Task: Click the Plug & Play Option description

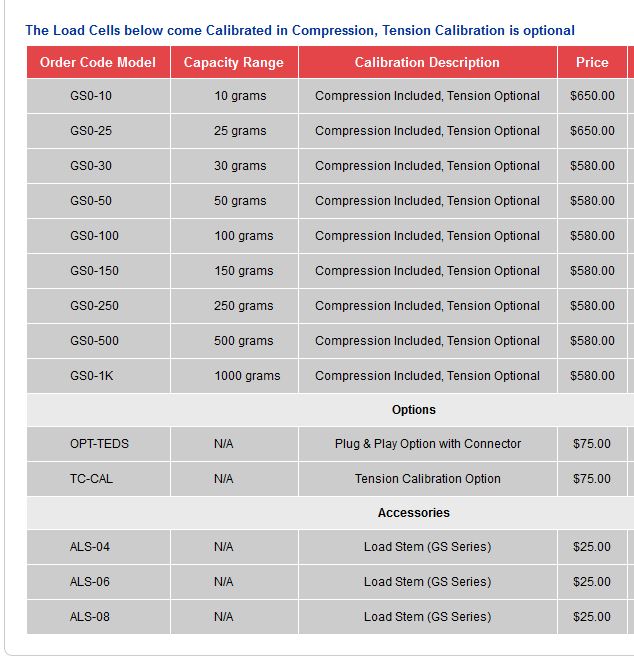Action: pos(428,444)
